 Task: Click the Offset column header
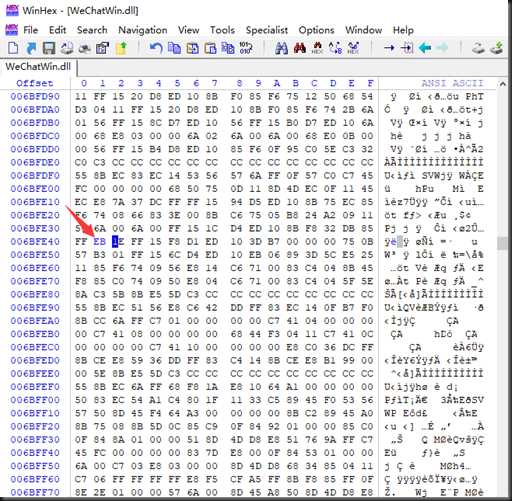[35, 83]
